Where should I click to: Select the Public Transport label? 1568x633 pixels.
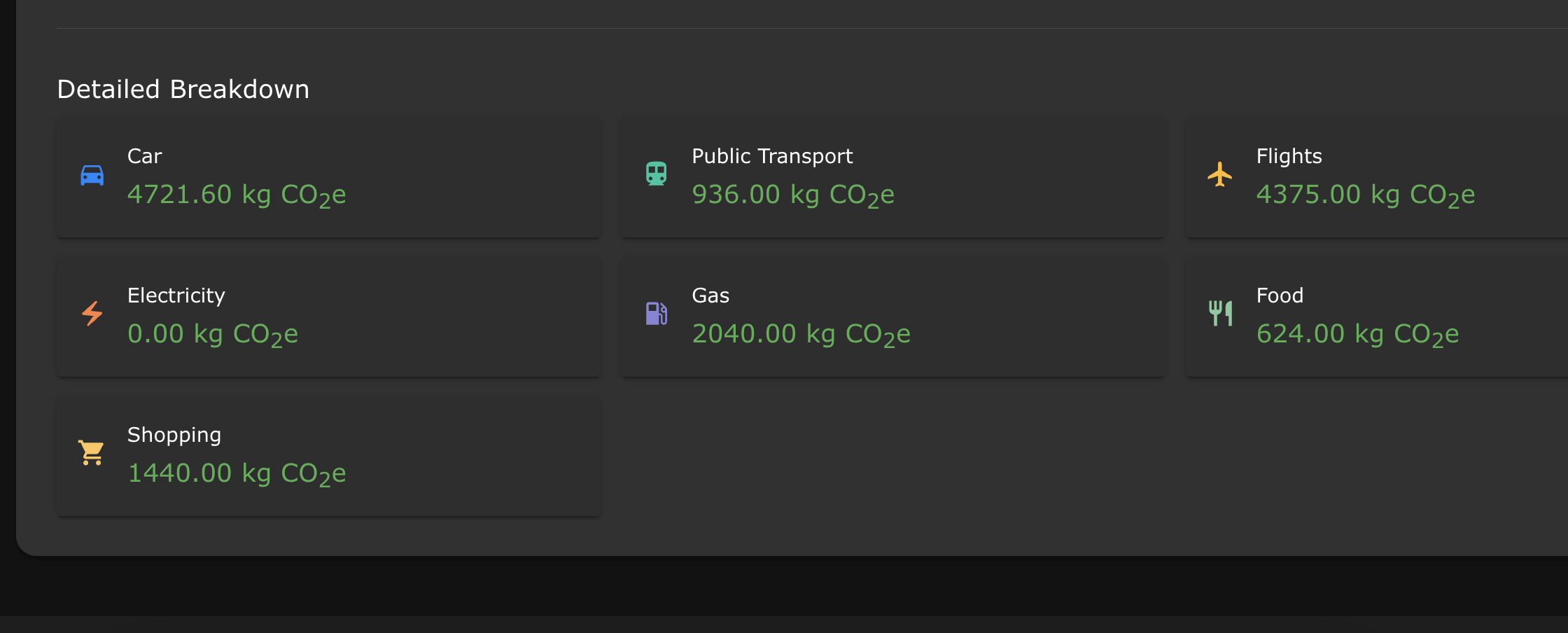772,156
